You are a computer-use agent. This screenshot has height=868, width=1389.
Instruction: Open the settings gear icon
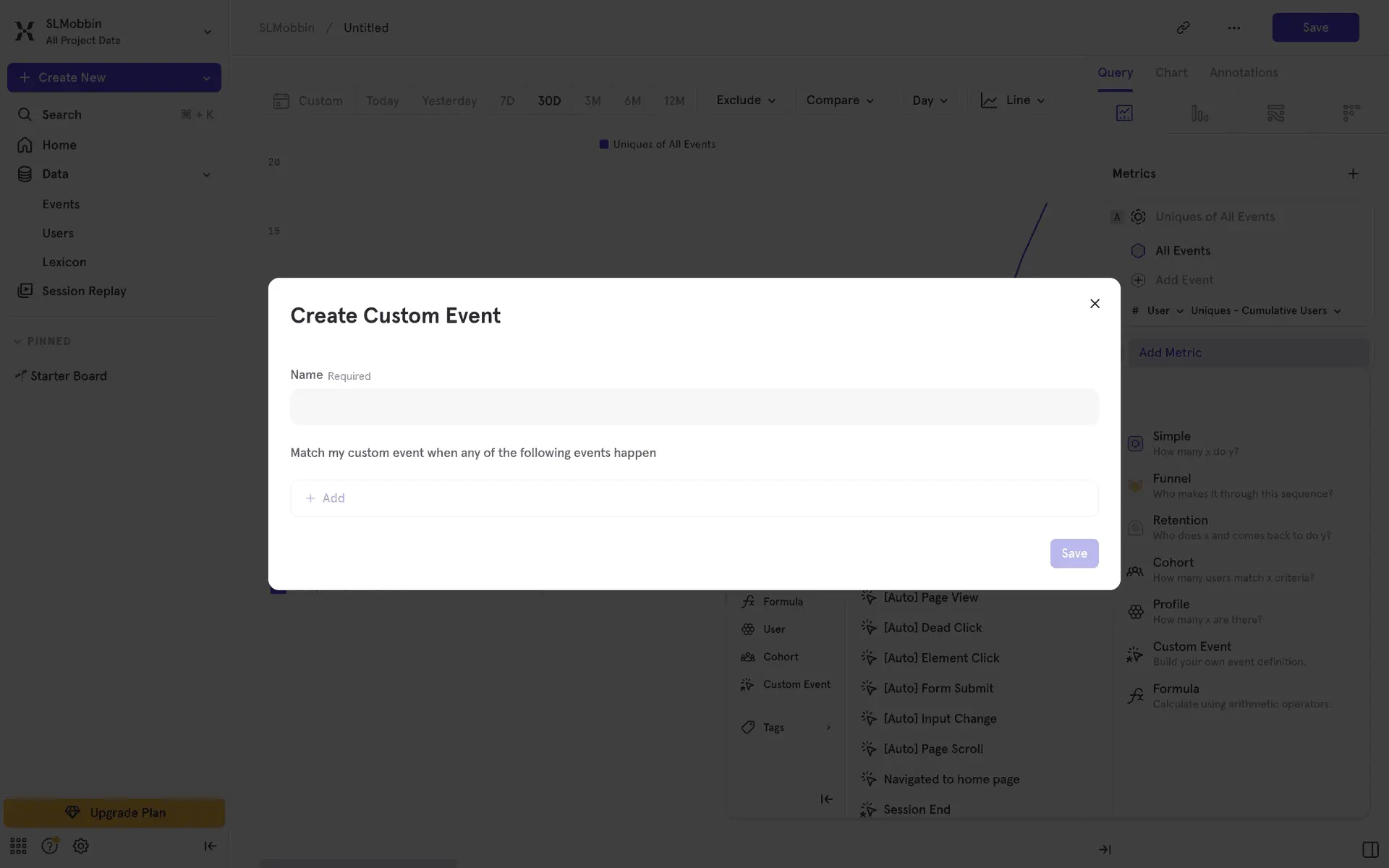point(81,846)
